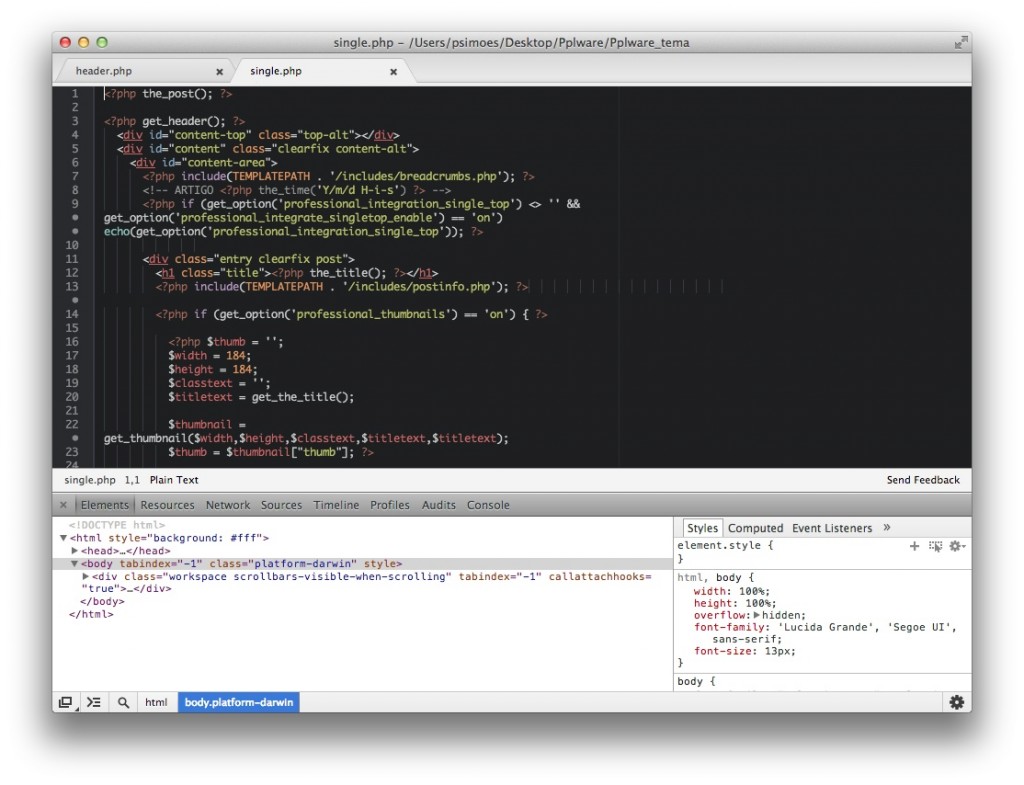
Task: Click the Send Feedback link
Action: [922, 480]
